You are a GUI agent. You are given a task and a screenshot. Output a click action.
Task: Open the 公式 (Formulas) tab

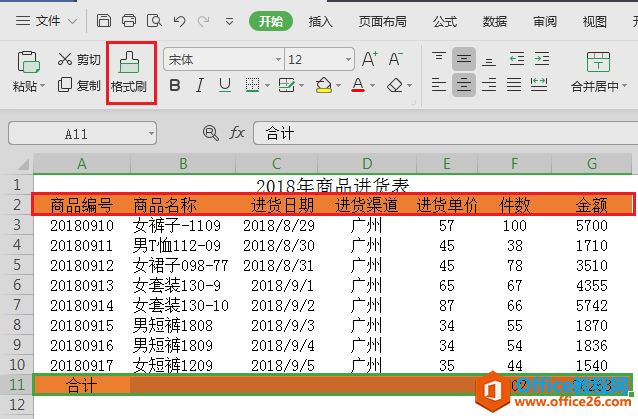[445, 21]
